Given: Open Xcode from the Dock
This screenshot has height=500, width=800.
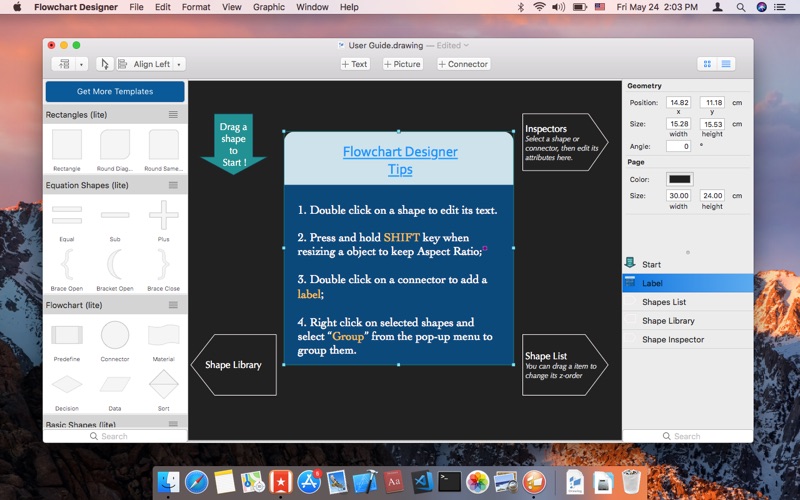Looking at the screenshot, I should (x=365, y=482).
